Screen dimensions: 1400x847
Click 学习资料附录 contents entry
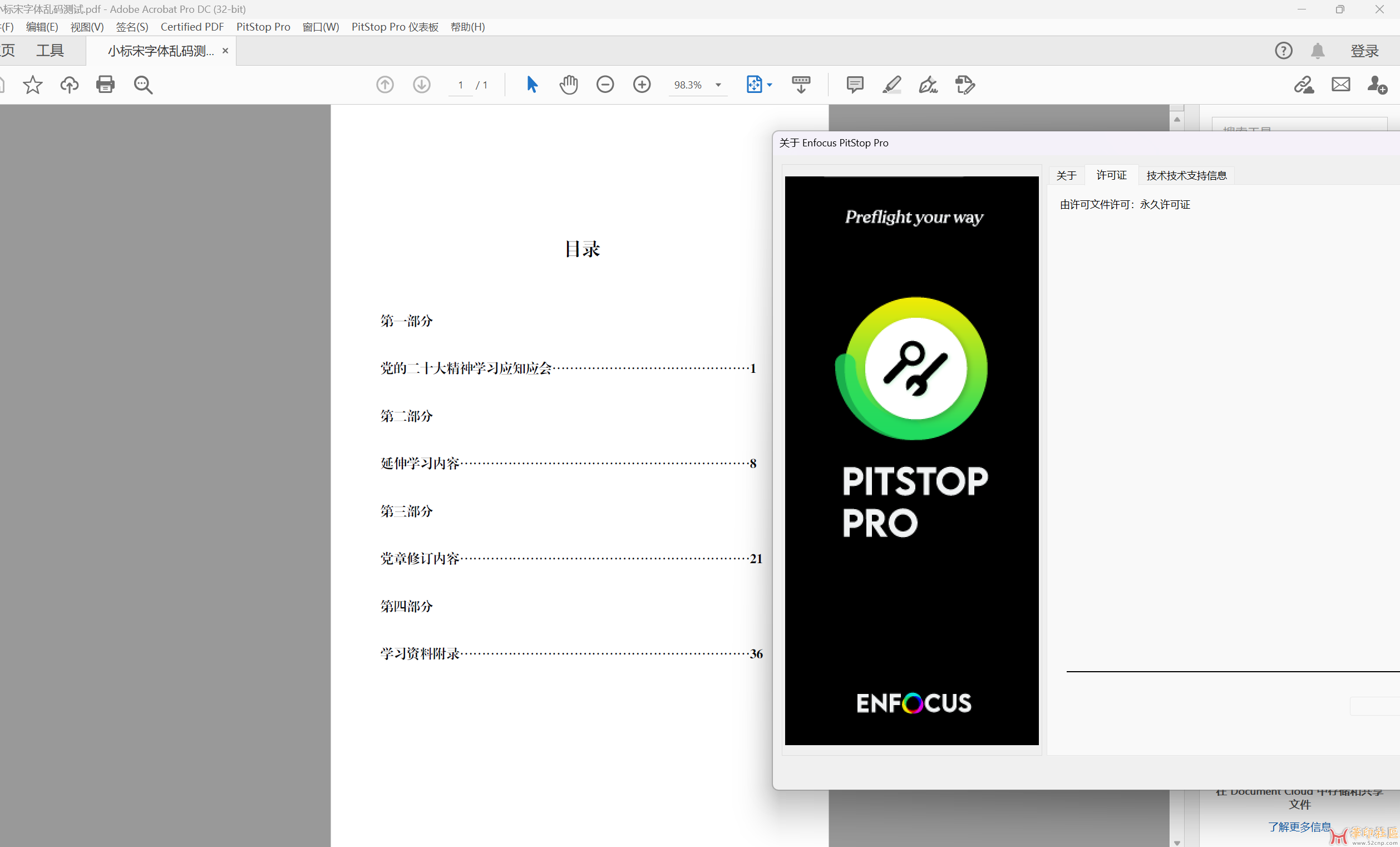click(x=571, y=653)
